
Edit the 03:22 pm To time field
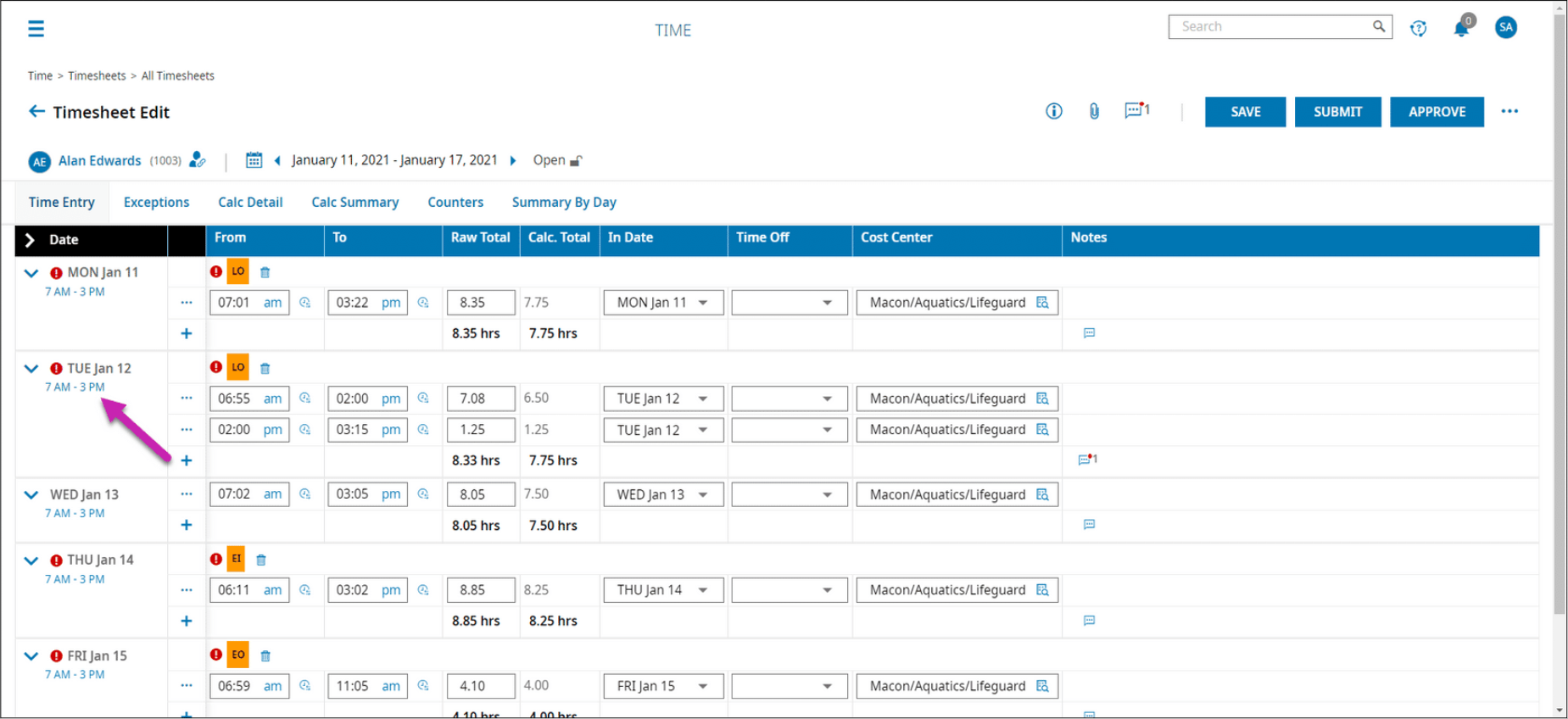tap(367, 303)
